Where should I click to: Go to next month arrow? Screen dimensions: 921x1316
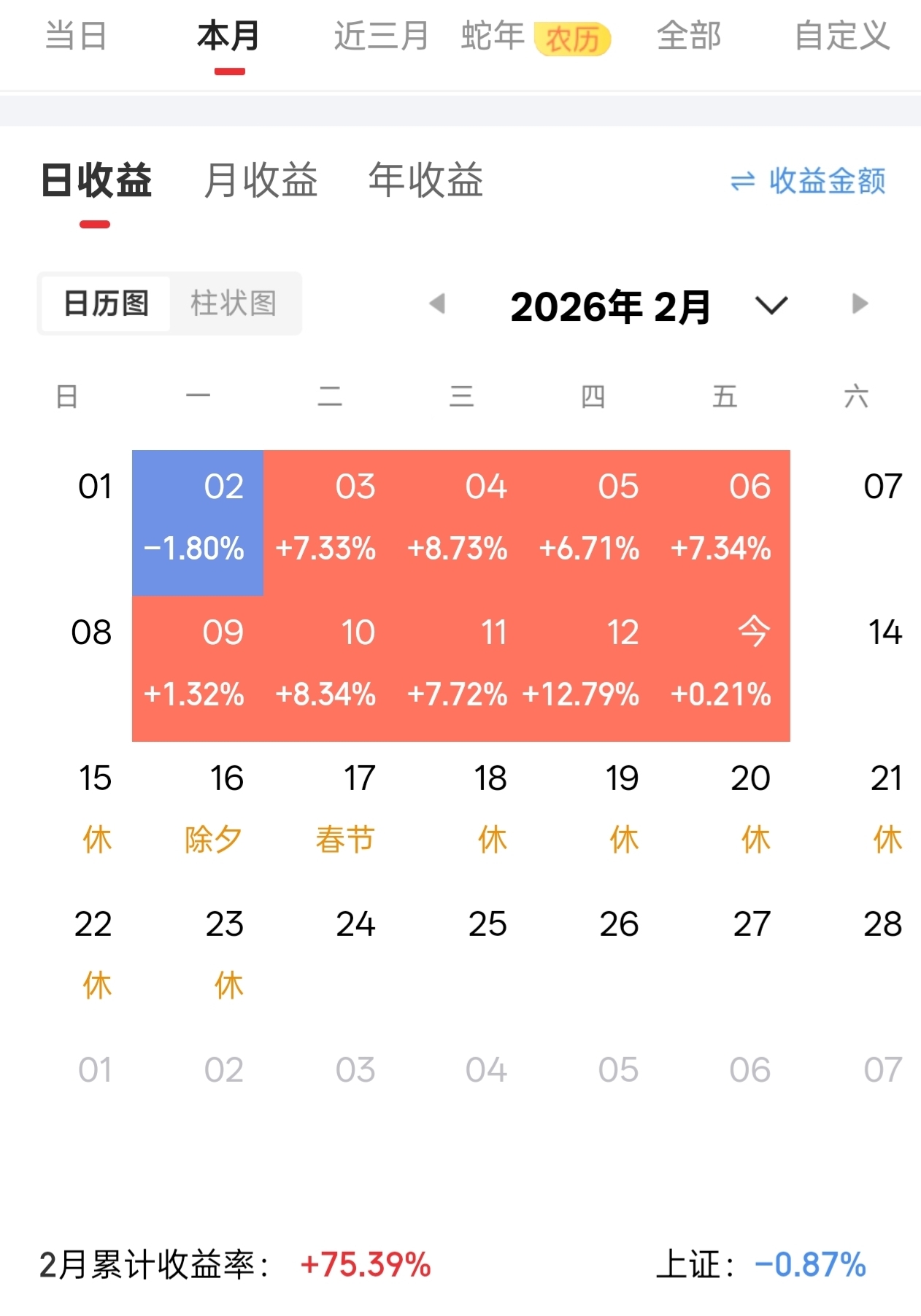860,303
